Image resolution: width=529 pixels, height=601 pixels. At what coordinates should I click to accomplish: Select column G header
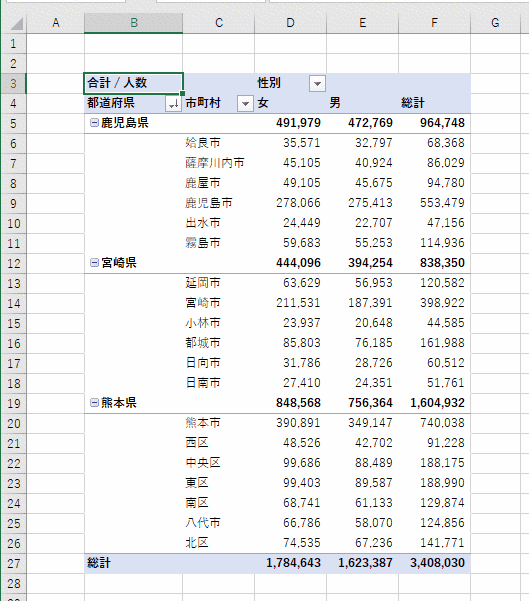click(495, 23)
